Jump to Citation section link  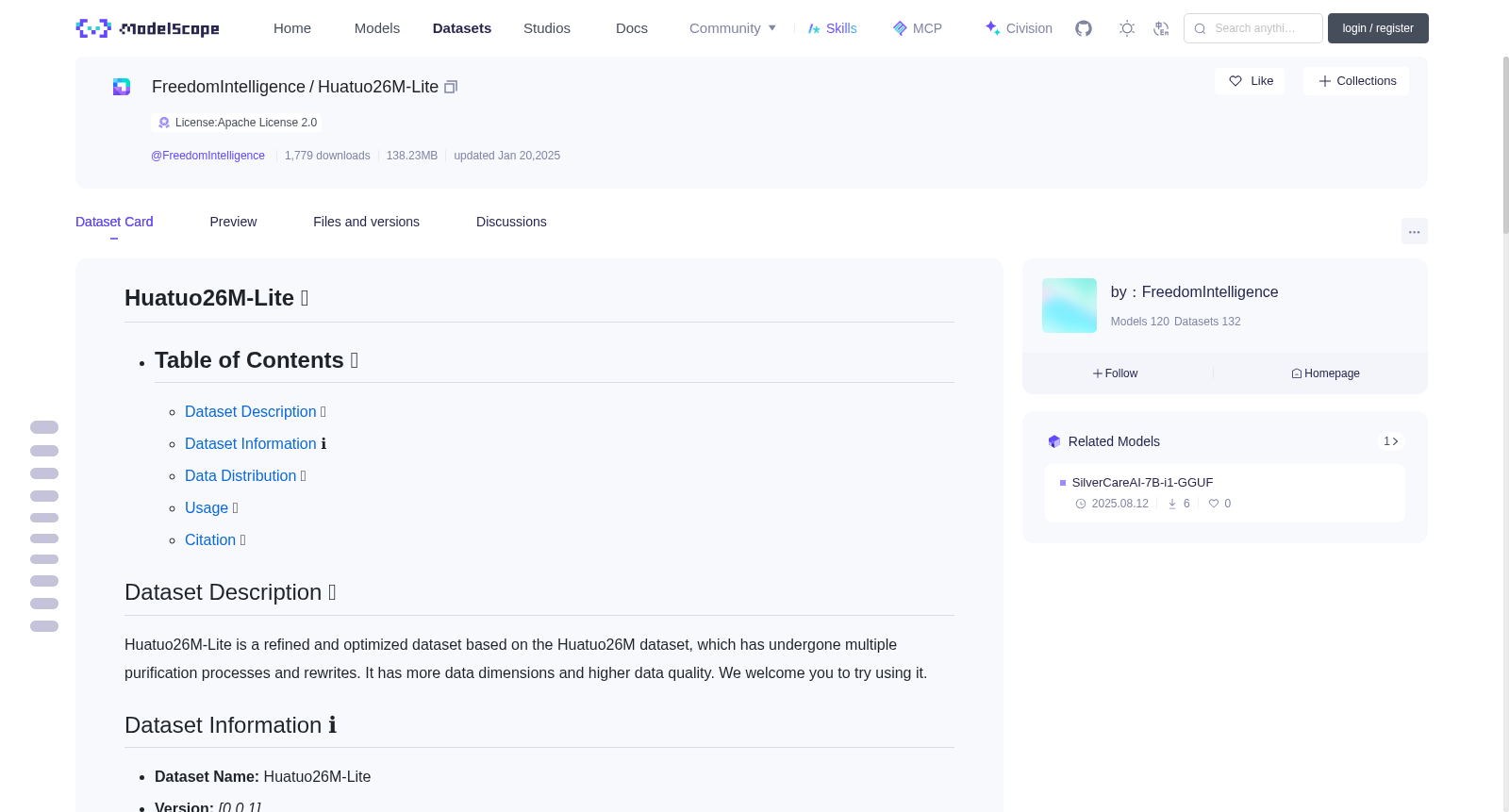pyautogui.click(x=210, y=540)
